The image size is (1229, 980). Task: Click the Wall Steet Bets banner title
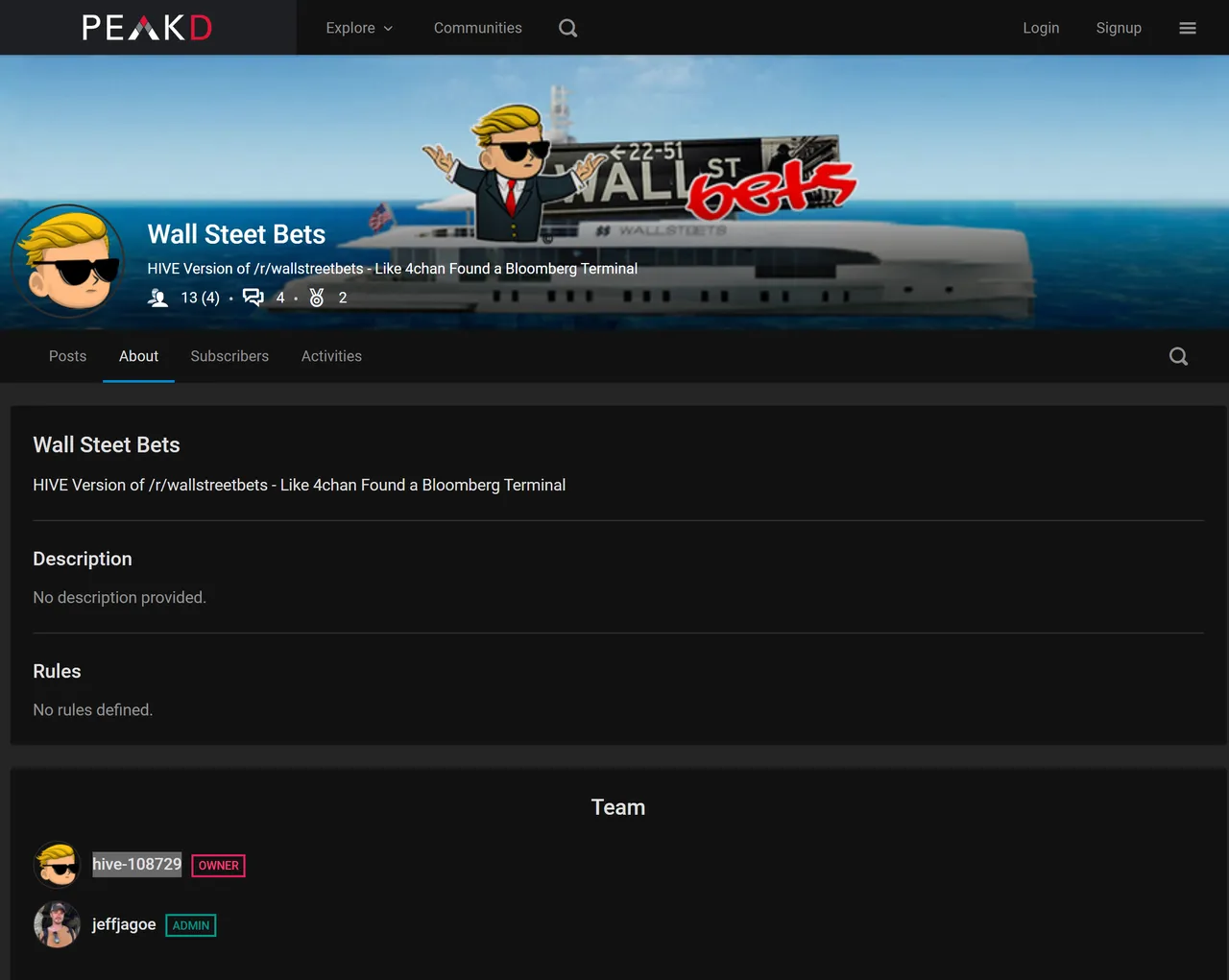[236, 234]
